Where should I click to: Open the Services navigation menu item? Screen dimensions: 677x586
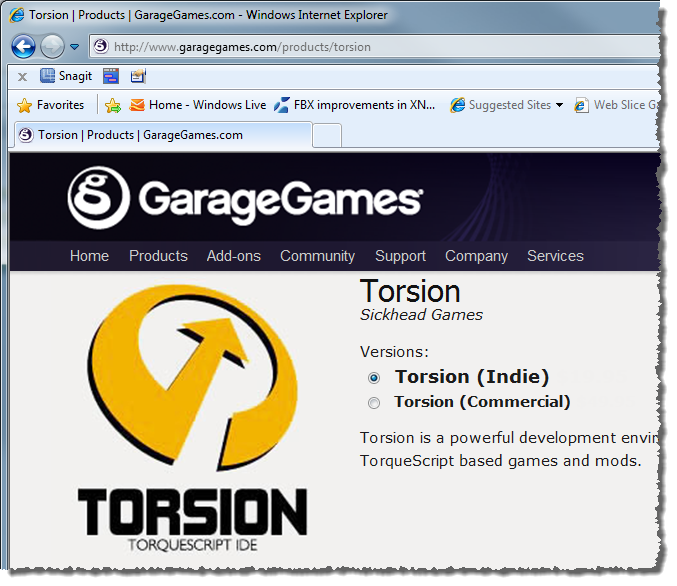(555, 256)
